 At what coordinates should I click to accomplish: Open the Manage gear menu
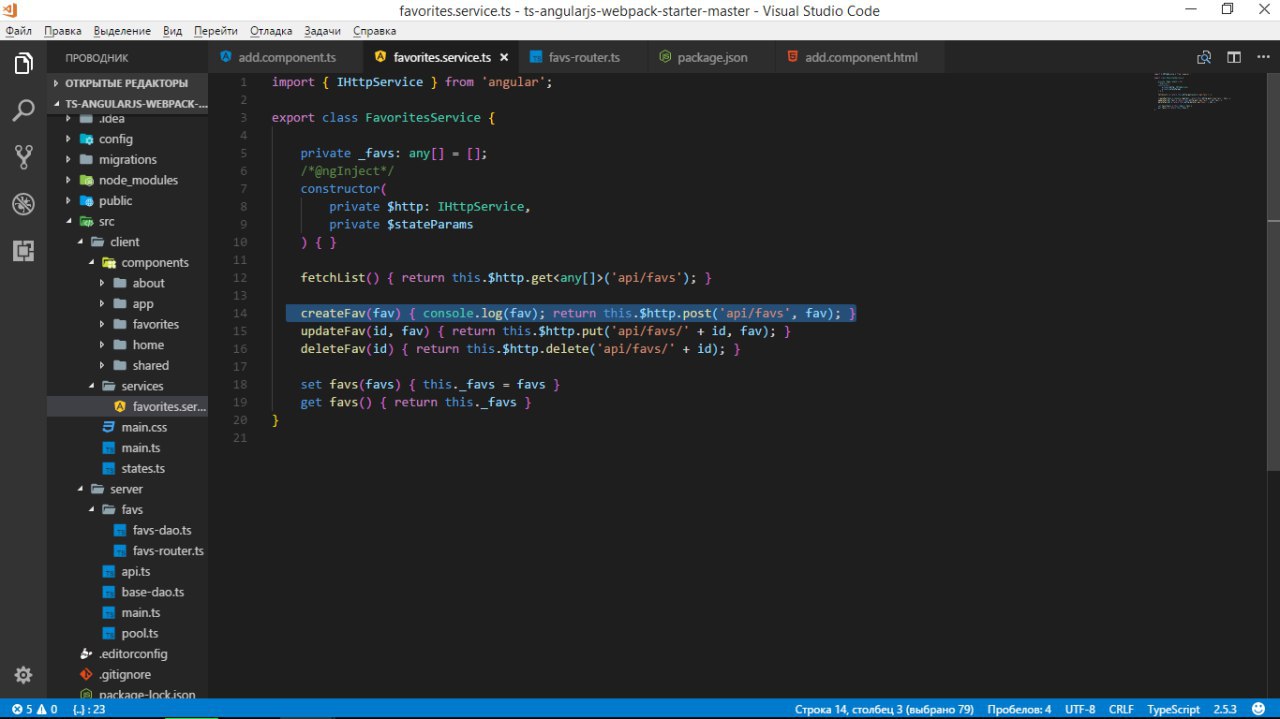(x=23, y=675)
